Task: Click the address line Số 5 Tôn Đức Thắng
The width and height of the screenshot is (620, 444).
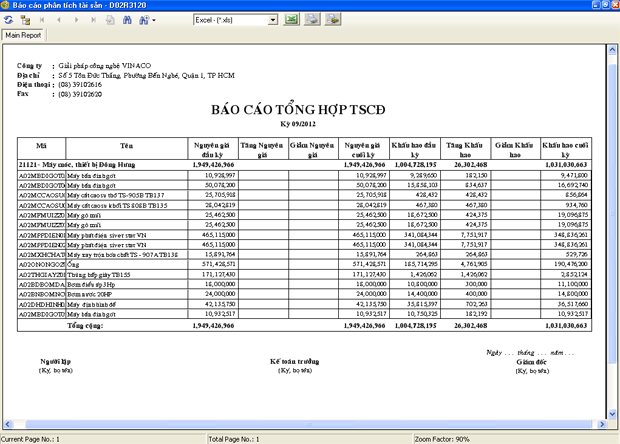Action: pos(146,75)
